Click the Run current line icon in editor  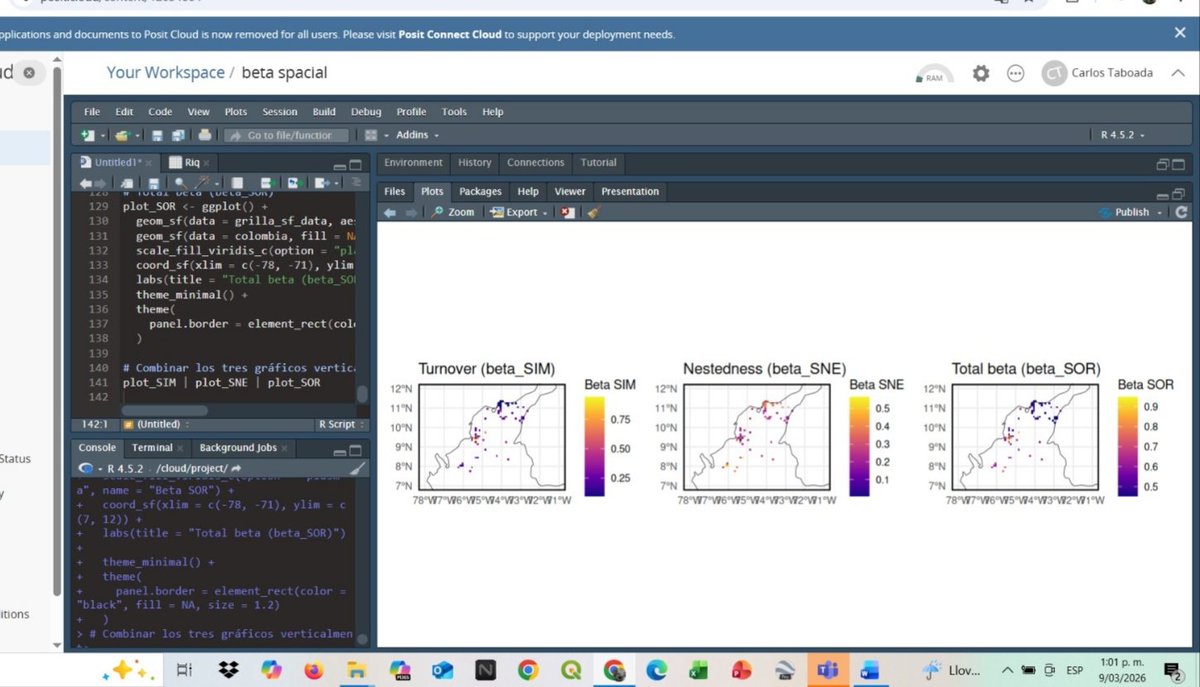(270, 183)
